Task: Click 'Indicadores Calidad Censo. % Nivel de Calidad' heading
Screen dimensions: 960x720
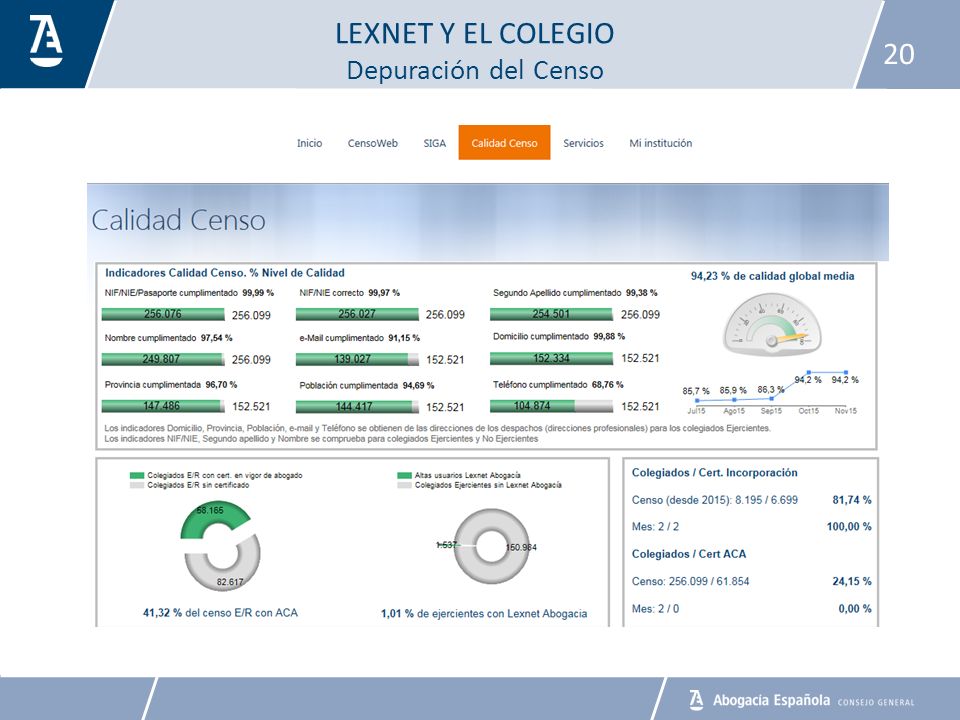Action: point(225,273)
